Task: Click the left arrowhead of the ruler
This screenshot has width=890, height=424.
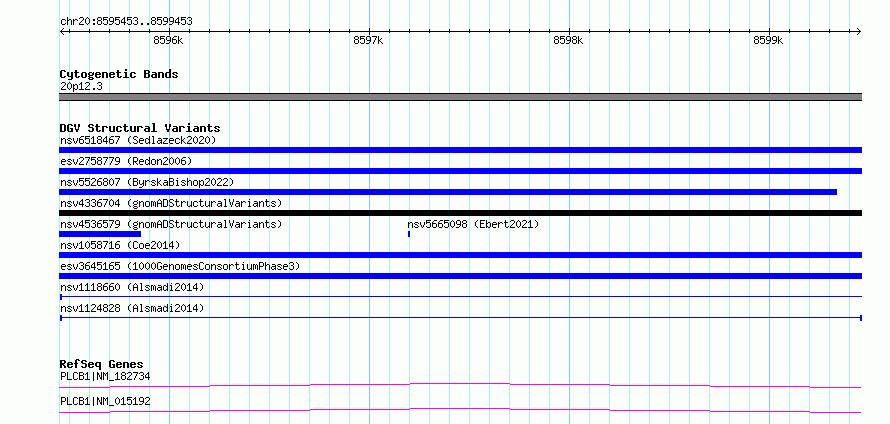Action: click(62, 31)
